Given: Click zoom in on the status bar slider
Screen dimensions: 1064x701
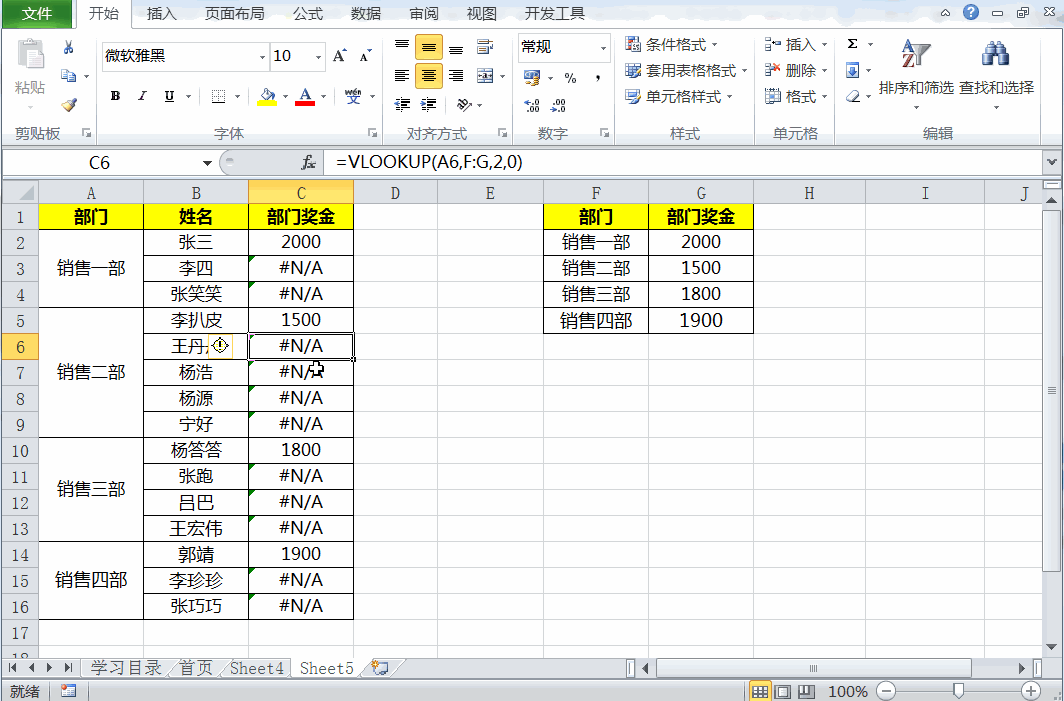Looking at the screenshot, I should pos(1032,690).
